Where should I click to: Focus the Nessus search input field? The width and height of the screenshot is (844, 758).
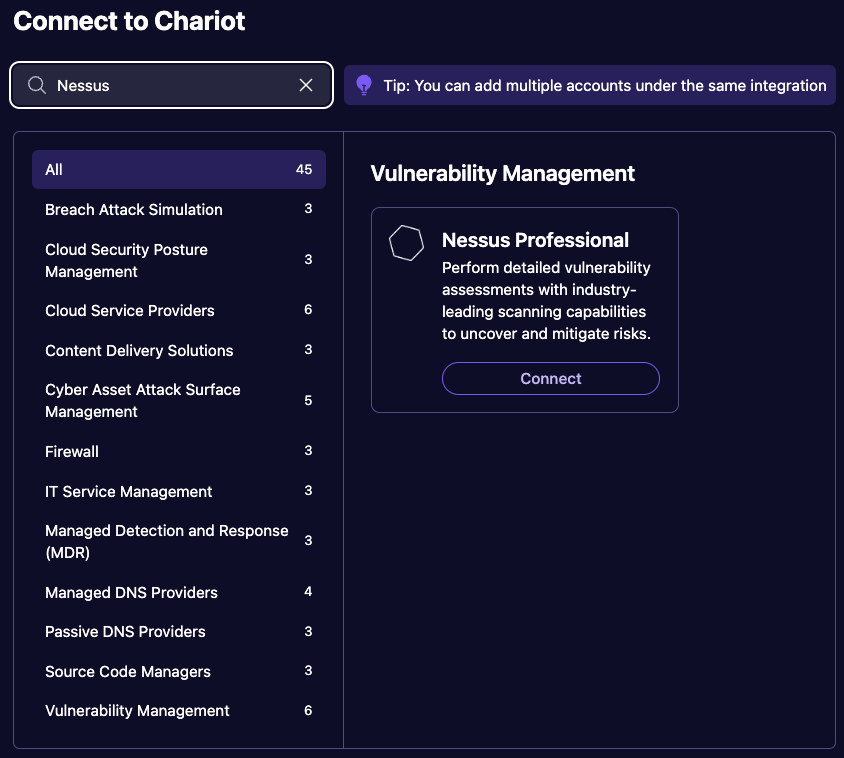[171, 85]
